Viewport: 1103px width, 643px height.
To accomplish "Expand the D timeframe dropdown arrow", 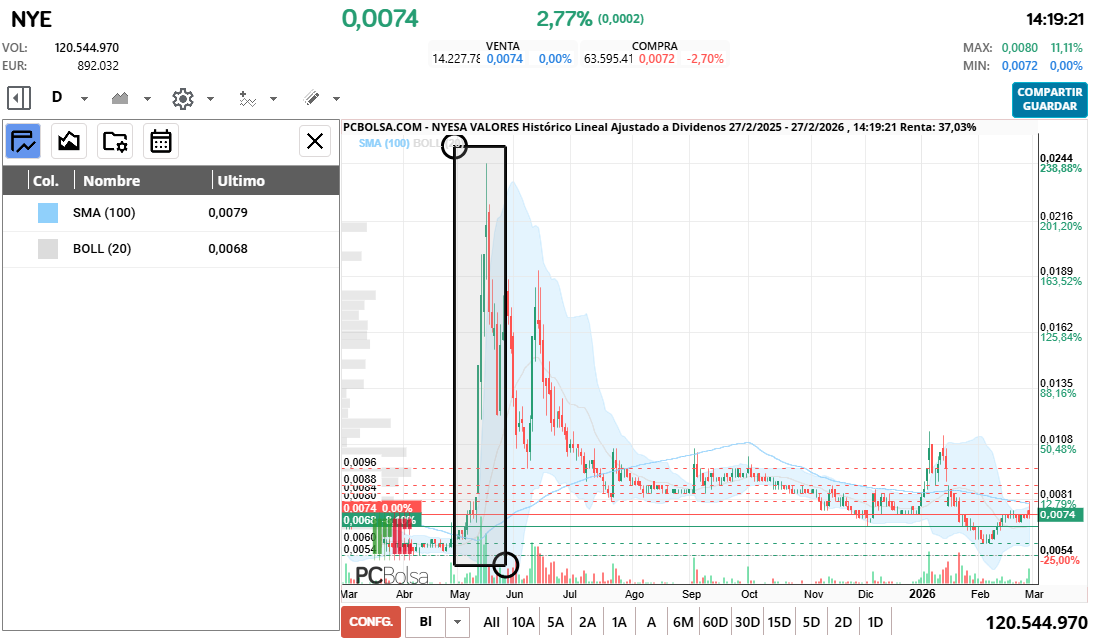I will pos(84,98).
